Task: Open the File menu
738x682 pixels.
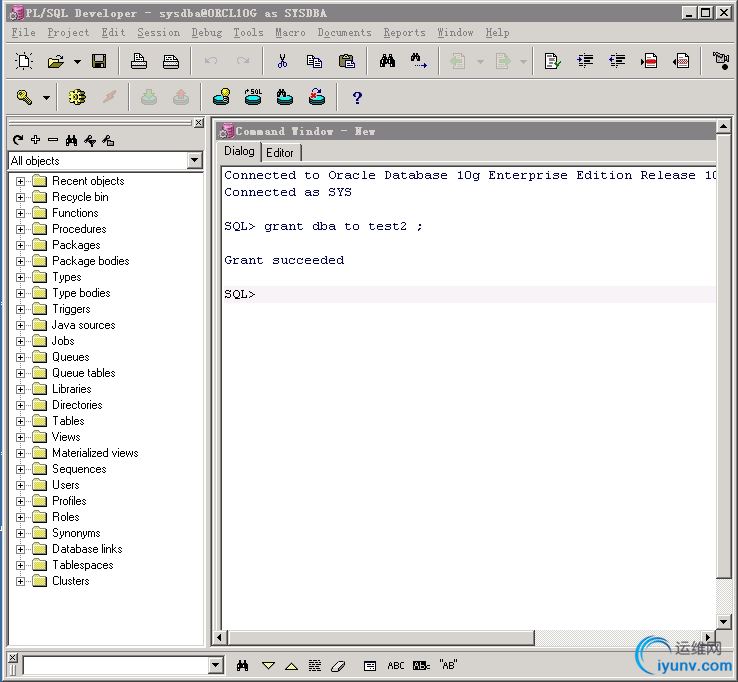Action: click(x=24, y=32)
